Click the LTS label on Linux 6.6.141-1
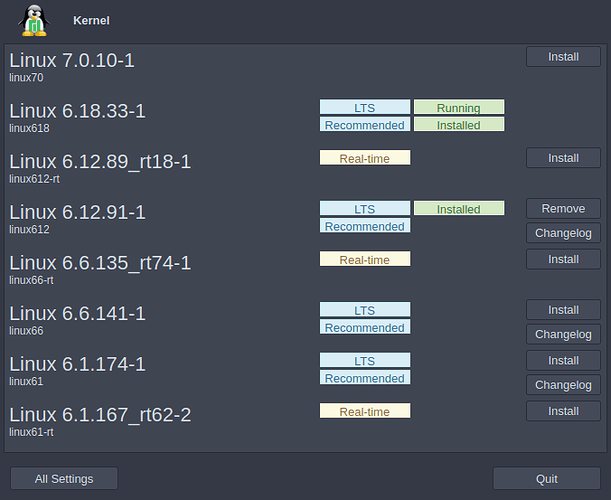This screenshot has height=500, width=611. (365, 310)
